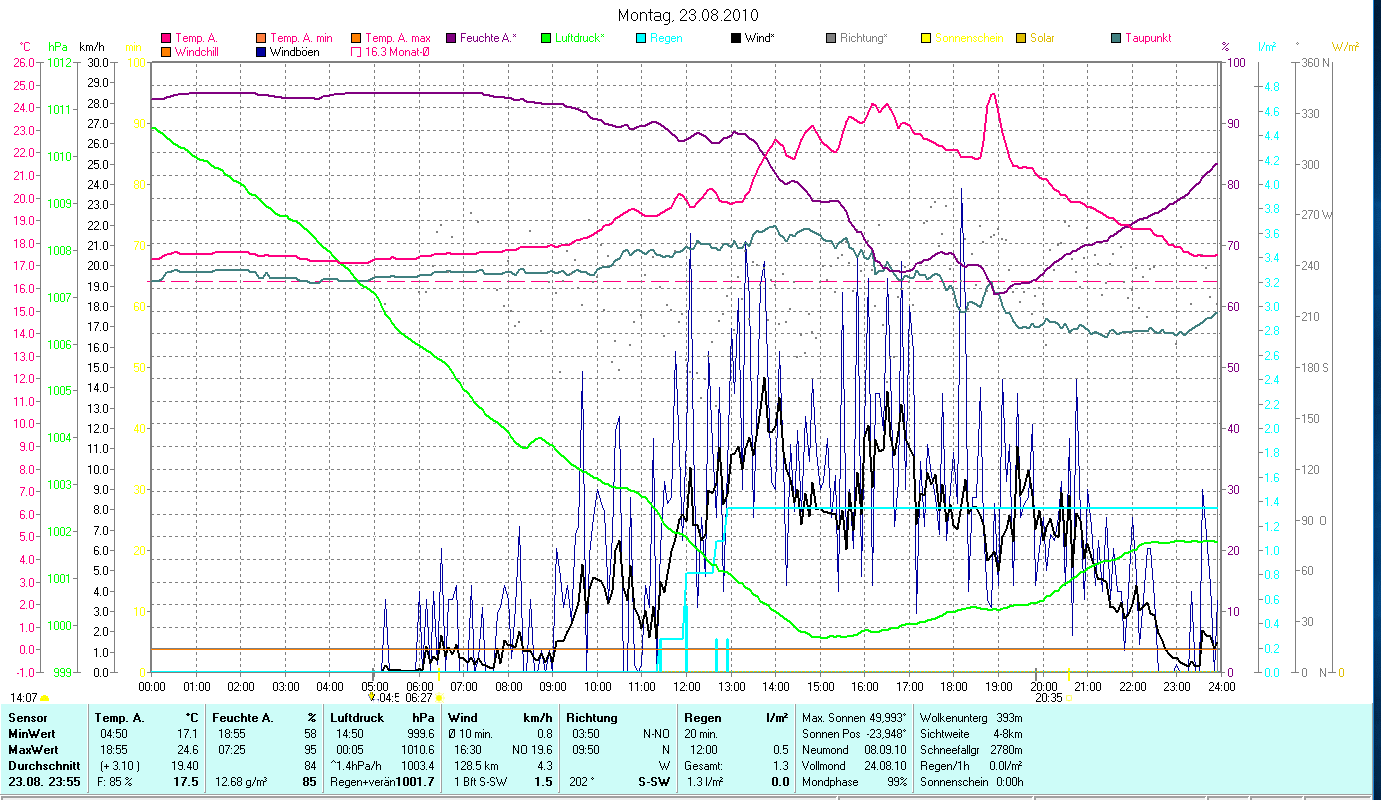The image size is (1381, 800).
Task: Click the purple Feuchte A.* legend square
Action: 451,38
